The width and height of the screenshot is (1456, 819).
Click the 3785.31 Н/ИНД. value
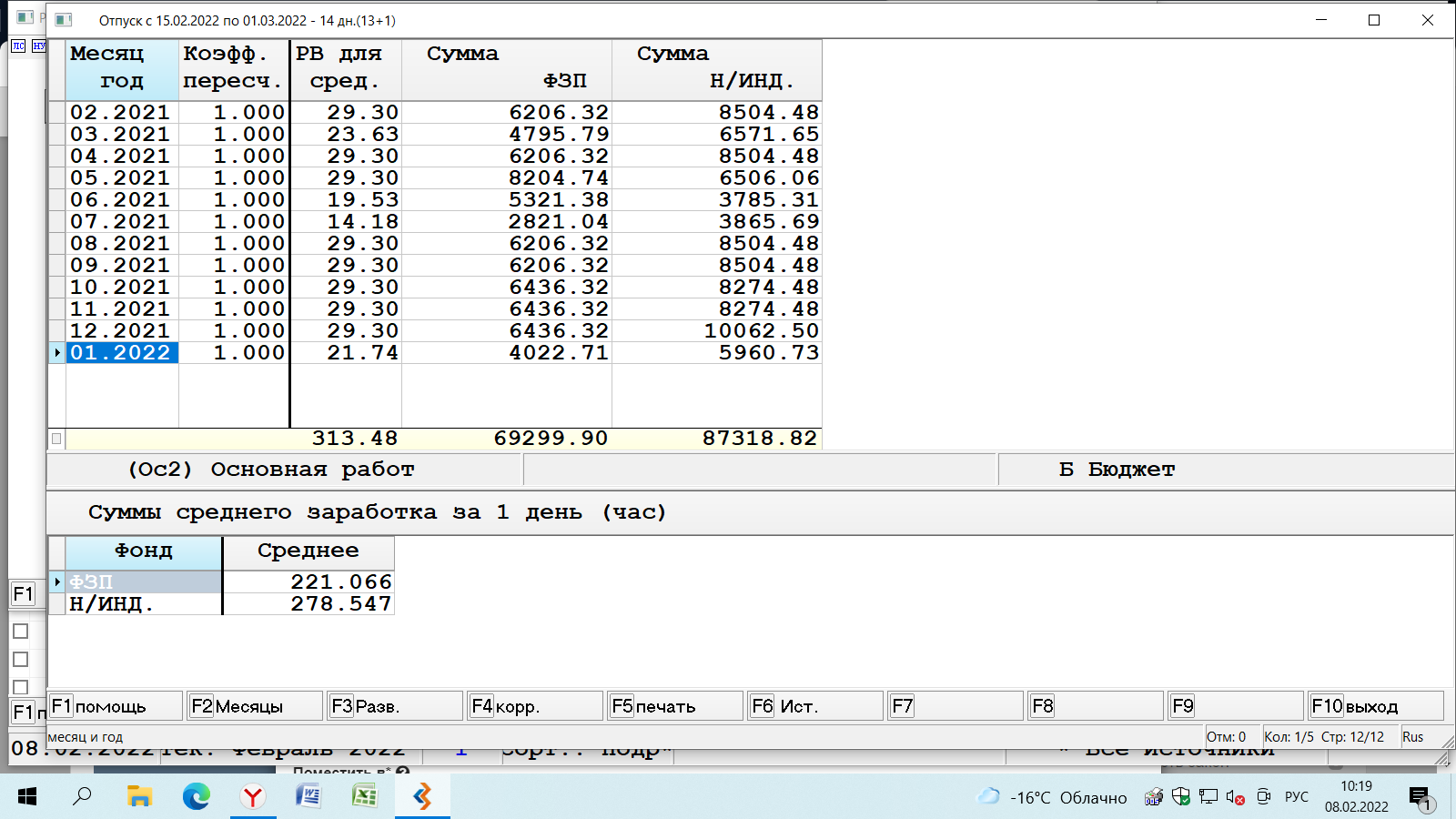pos(769,199)
